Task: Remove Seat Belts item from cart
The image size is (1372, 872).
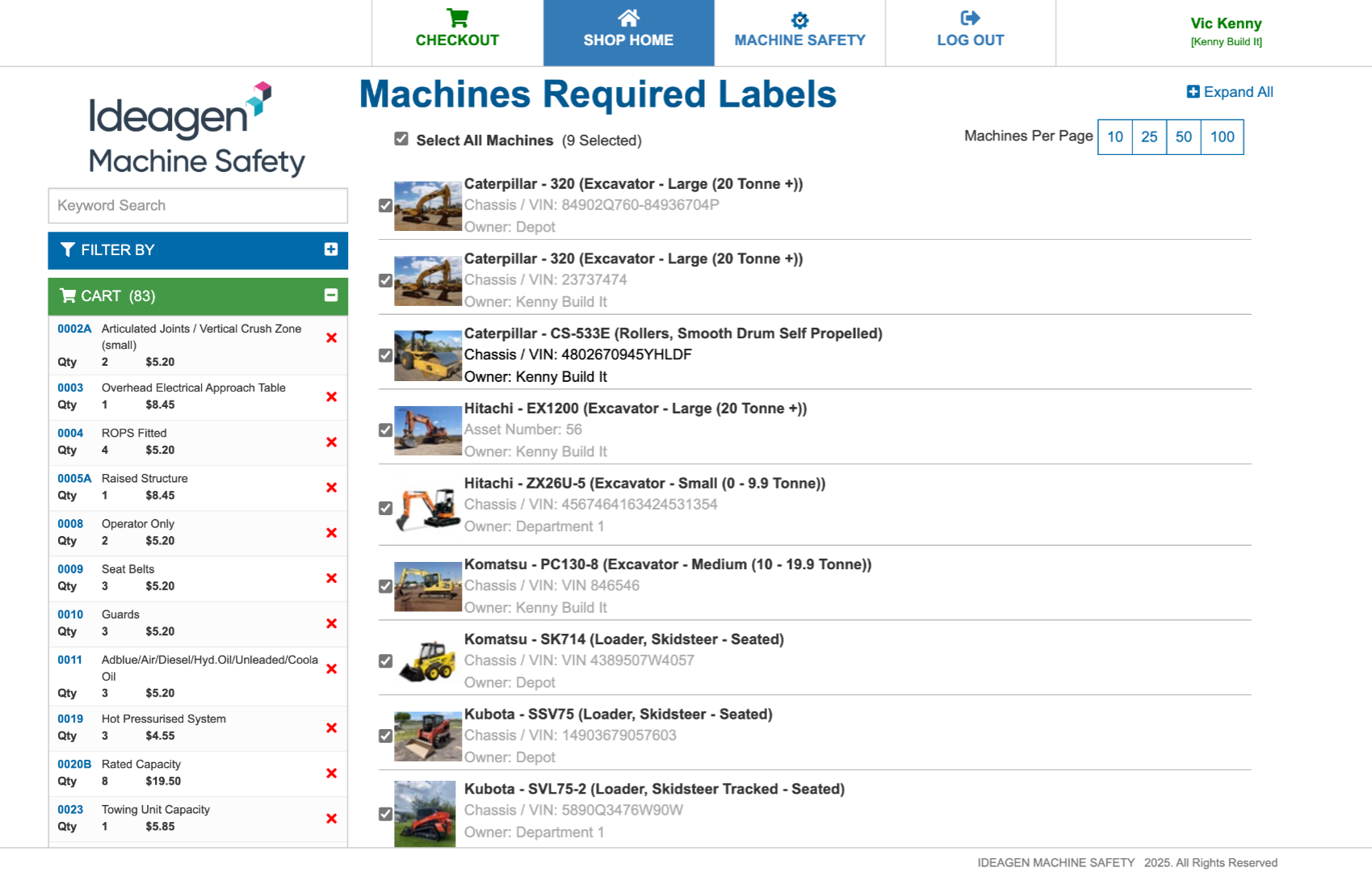Action: [331, 577]
